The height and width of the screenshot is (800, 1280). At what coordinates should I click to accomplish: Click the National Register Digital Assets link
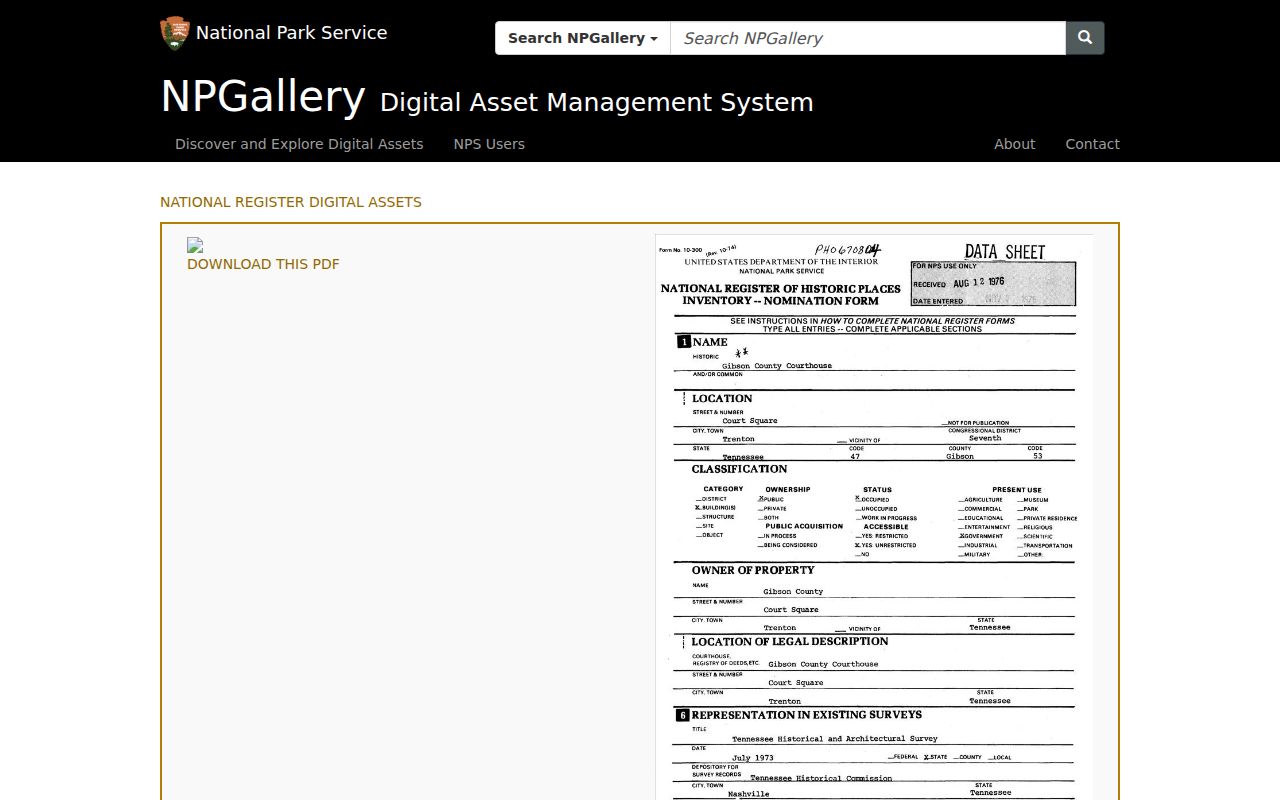click(x=291, y=202)
